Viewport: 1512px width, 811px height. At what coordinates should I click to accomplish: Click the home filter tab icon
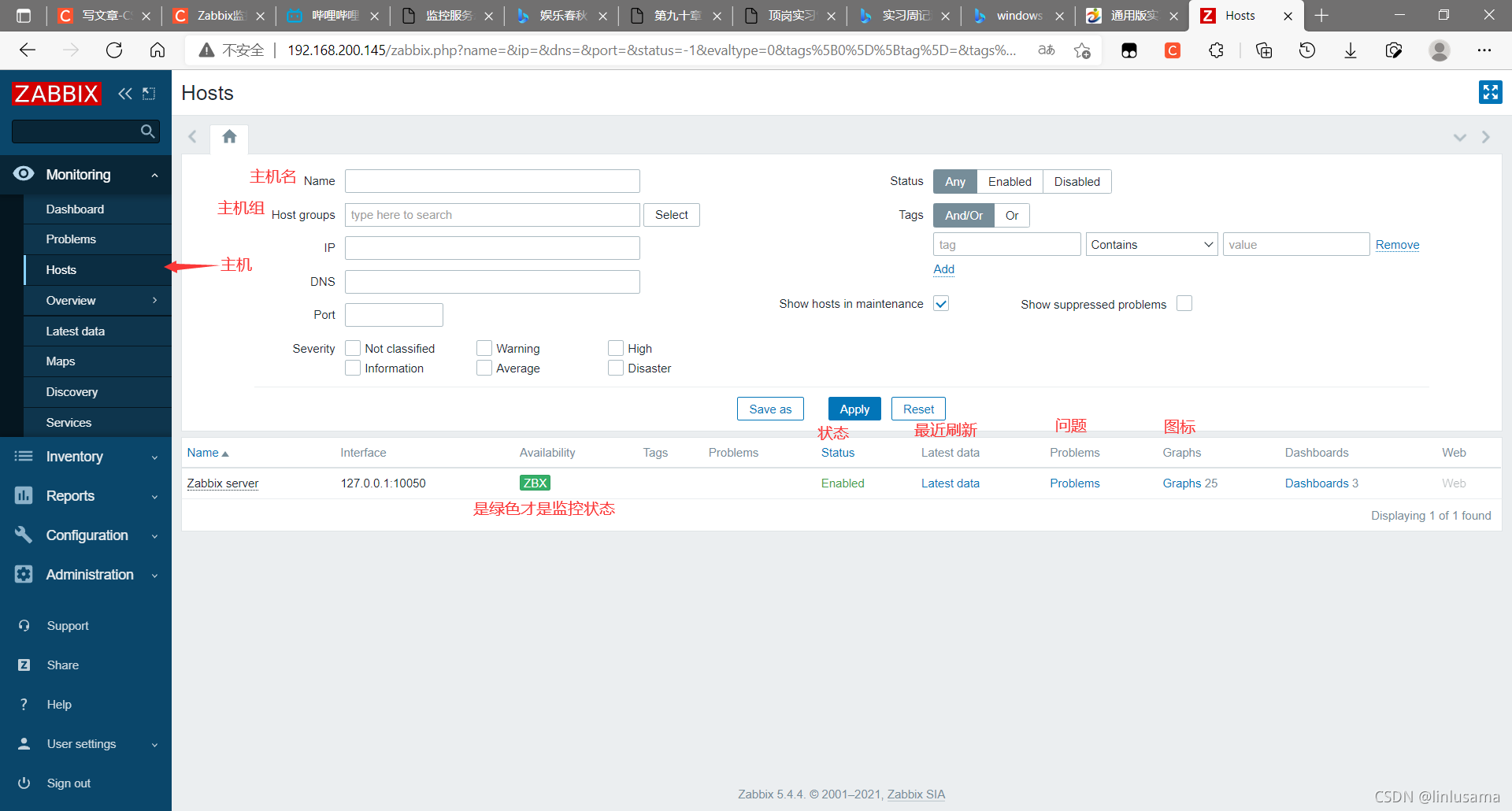(x=229, y=137)
